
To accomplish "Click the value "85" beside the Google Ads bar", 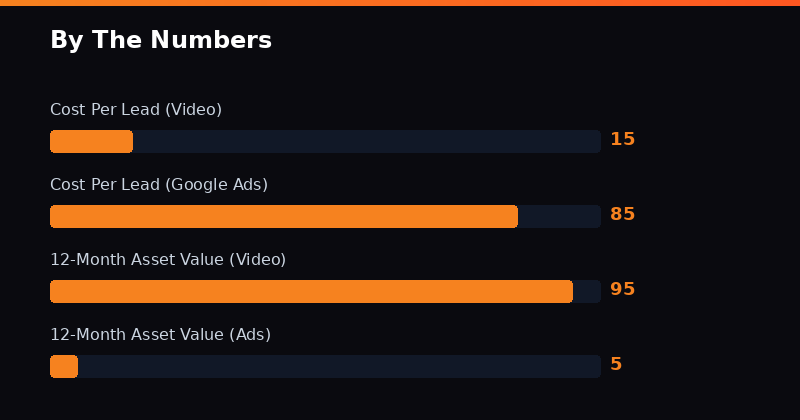I will 622,215.
